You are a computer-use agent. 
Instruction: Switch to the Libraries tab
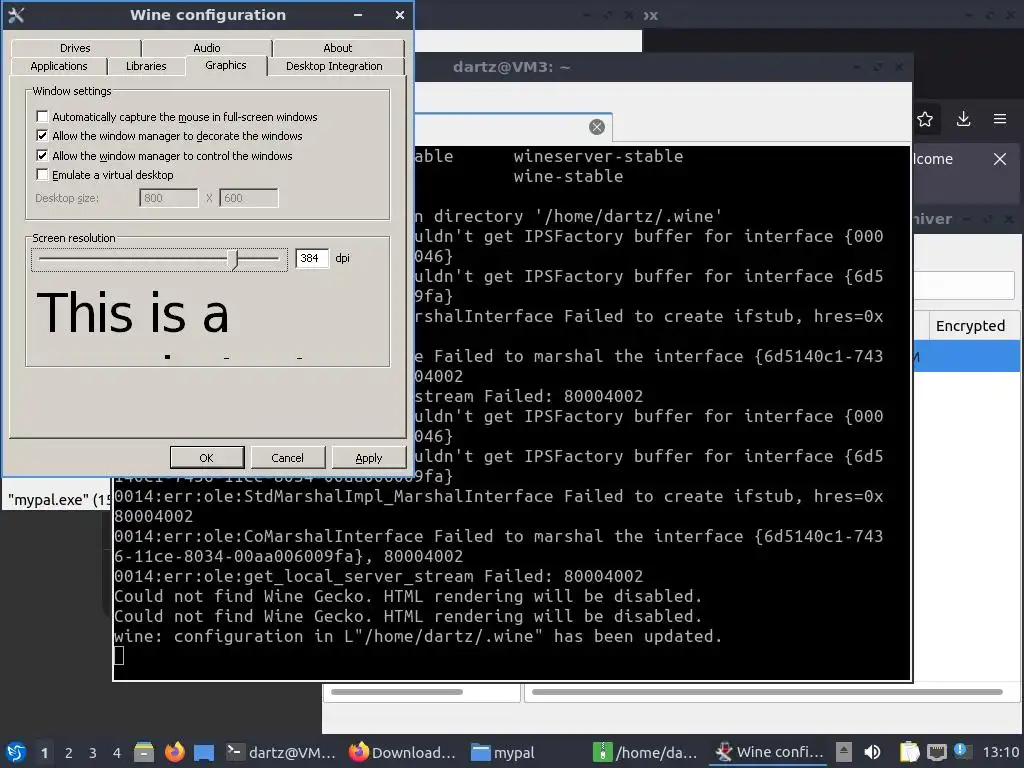tap(146, 66)
